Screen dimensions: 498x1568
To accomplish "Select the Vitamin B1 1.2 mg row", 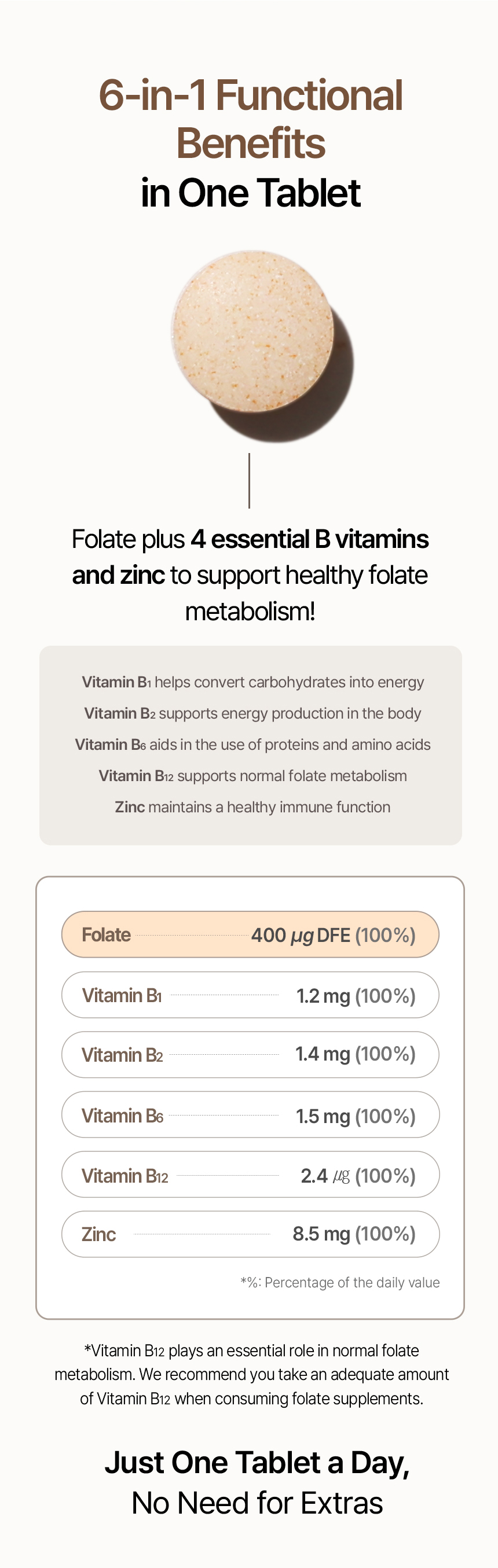I will tap(250, 995).
